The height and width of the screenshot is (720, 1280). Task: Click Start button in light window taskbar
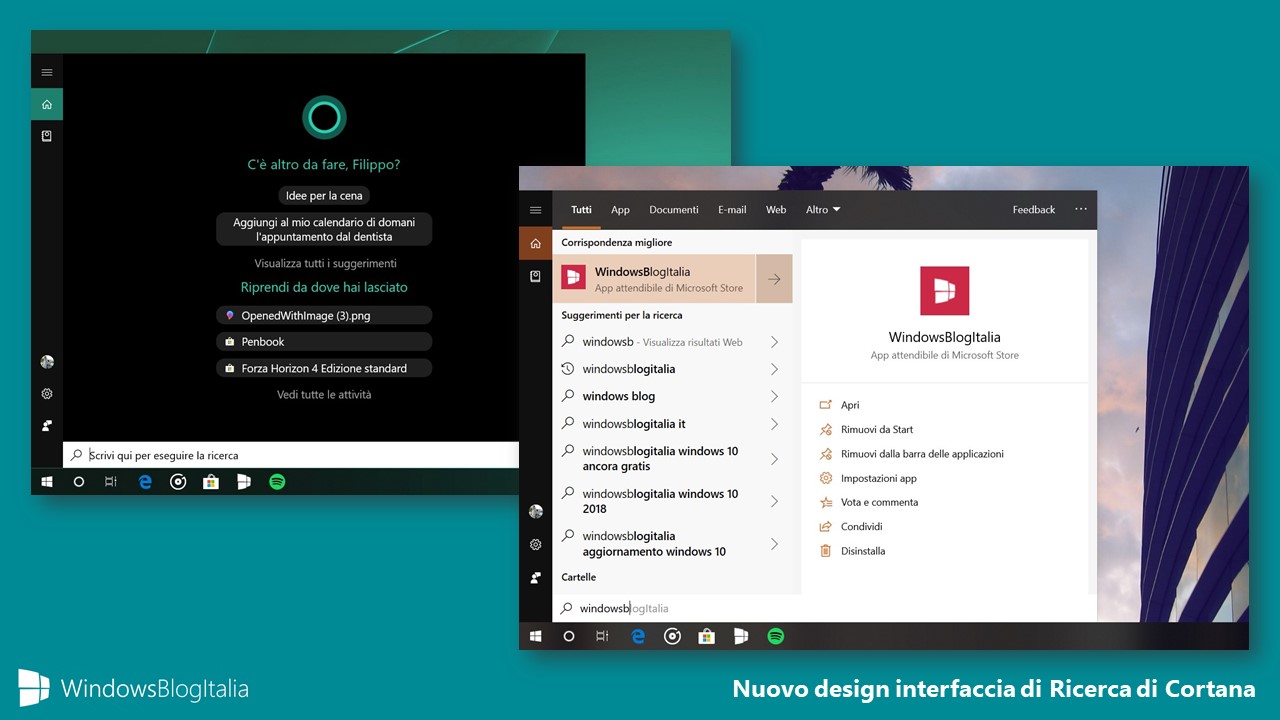[x=536, y=636]
